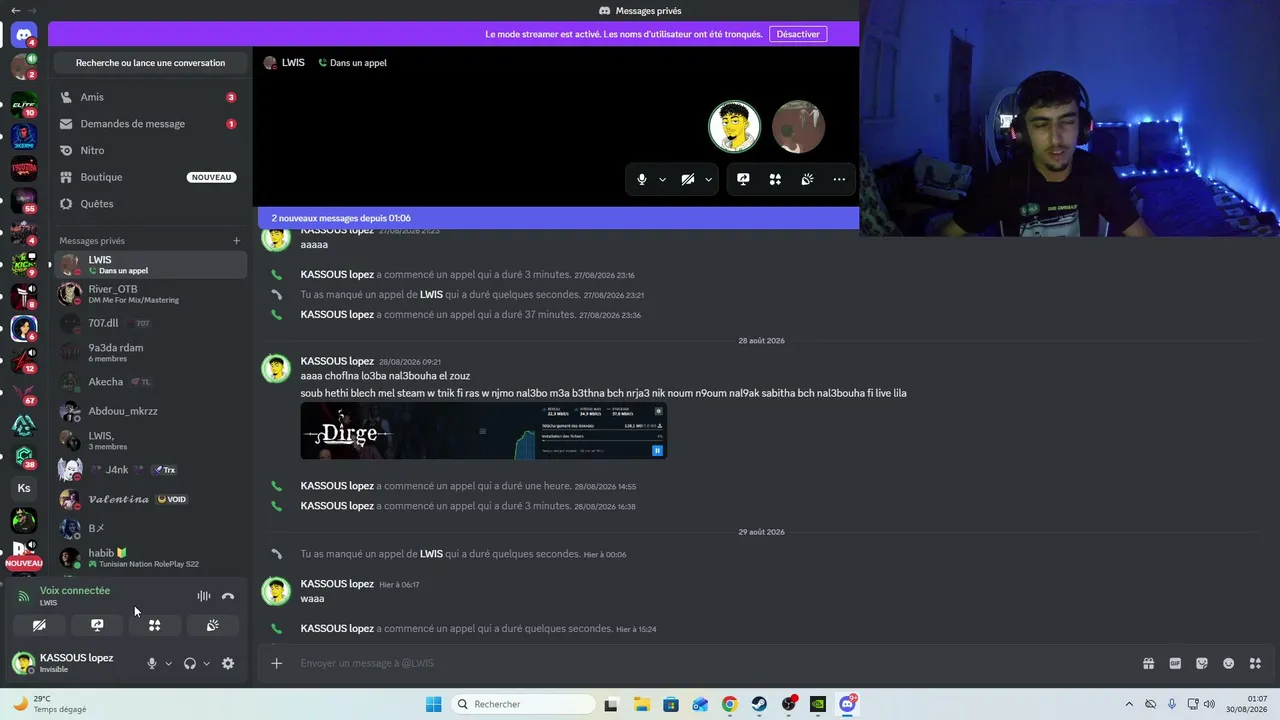Viewport: 1280px width, 720px height.
Task: Open the habib conversation
Action: pyautogui.click(x=149, y=558)
